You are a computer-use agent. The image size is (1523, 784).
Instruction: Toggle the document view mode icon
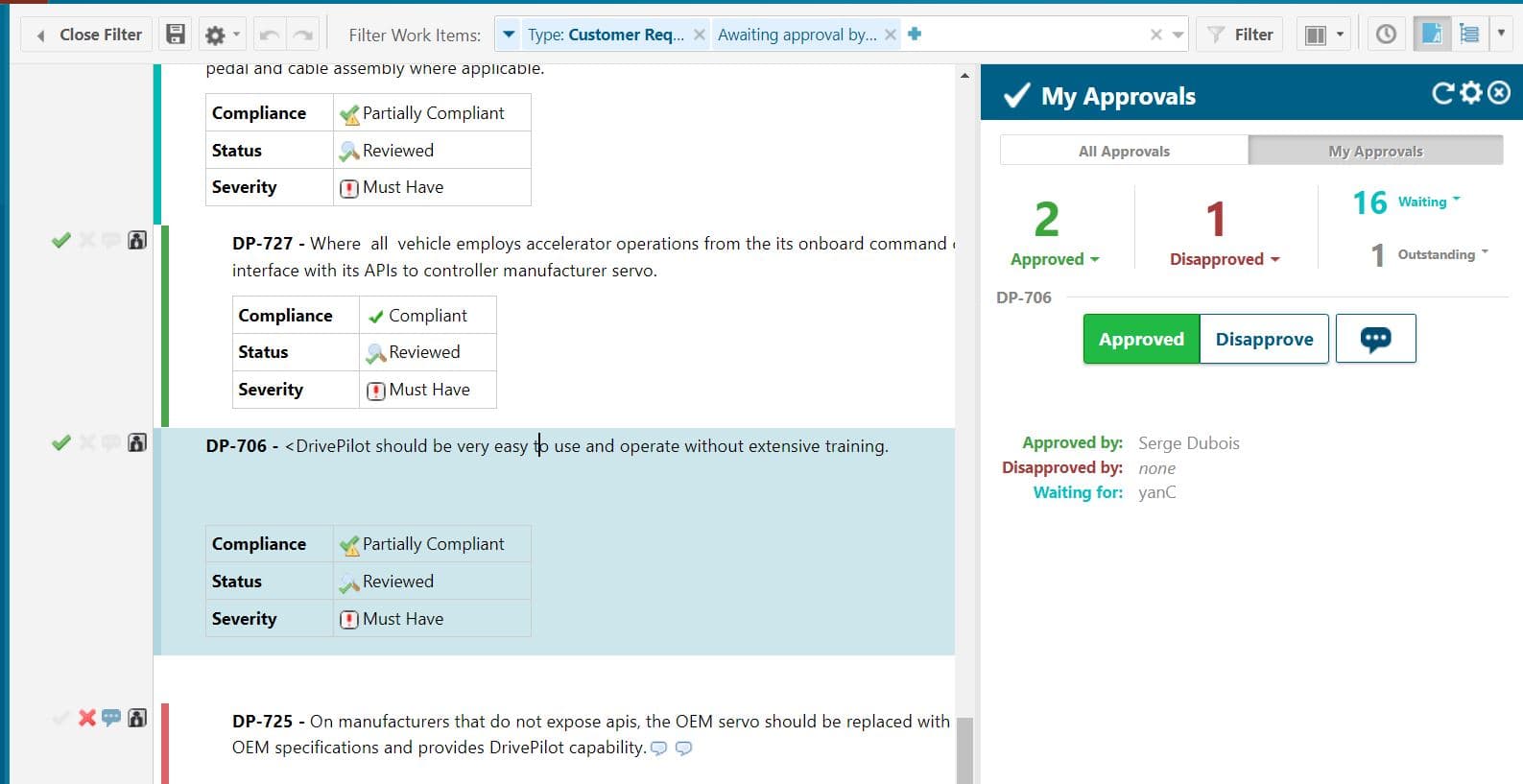pyautogui.click(x=1431, y=35)
